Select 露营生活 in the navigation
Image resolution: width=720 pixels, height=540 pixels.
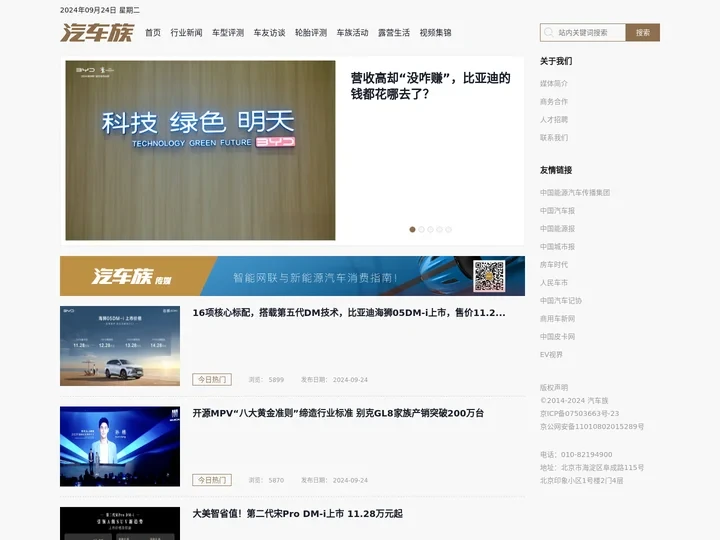tap(394, 33)
